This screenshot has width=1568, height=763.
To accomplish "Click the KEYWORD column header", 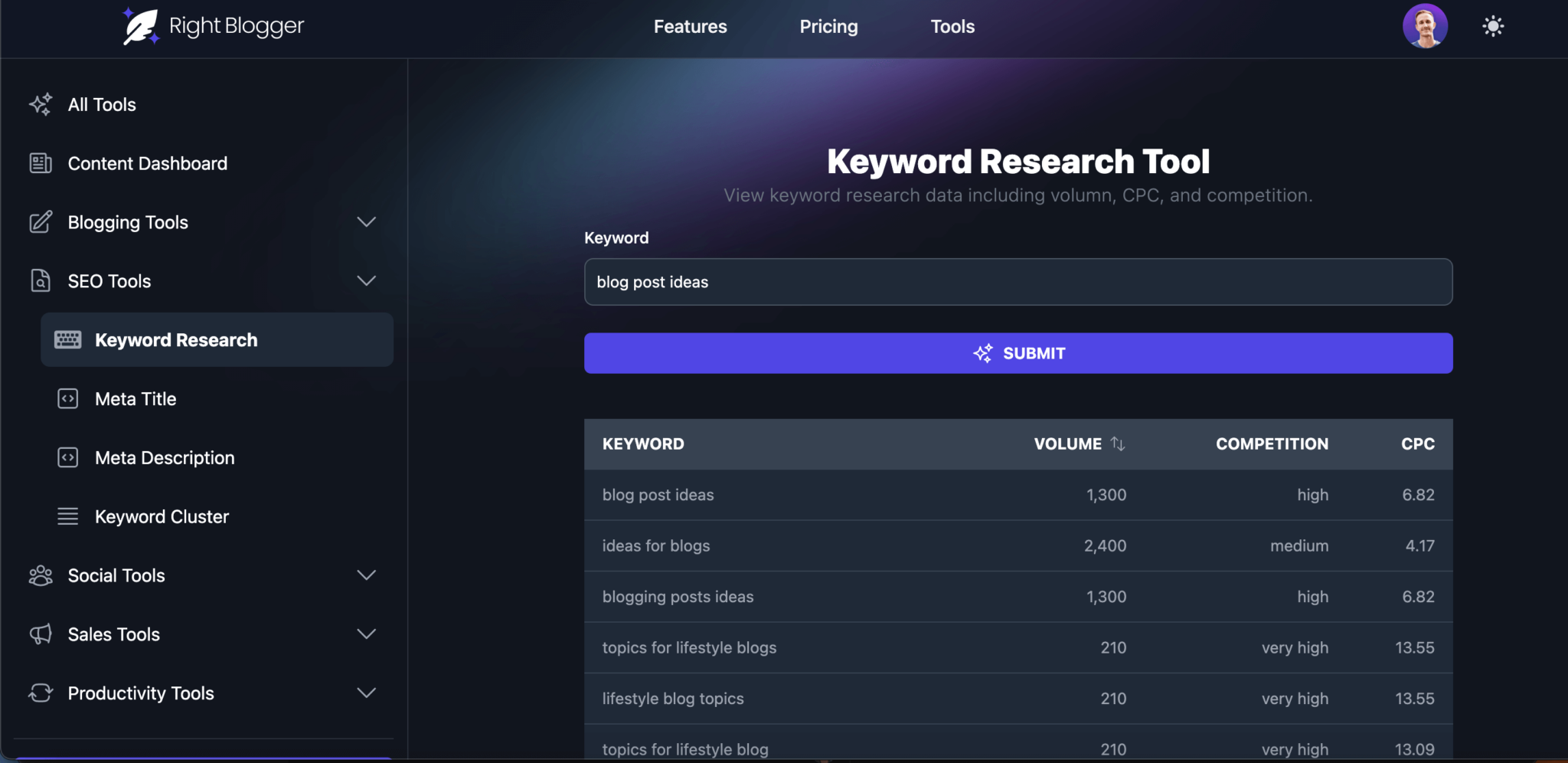I will 643,444.
